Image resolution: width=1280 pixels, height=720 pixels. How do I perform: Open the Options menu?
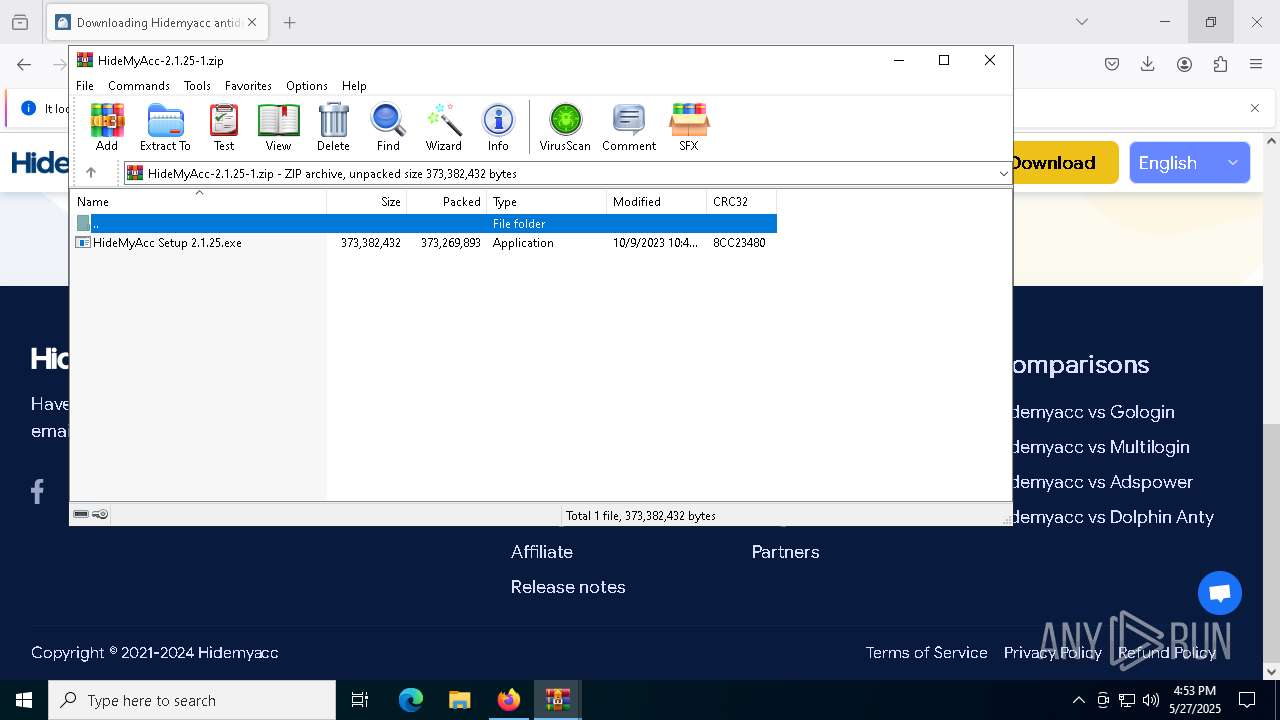[x=307, y=86]
